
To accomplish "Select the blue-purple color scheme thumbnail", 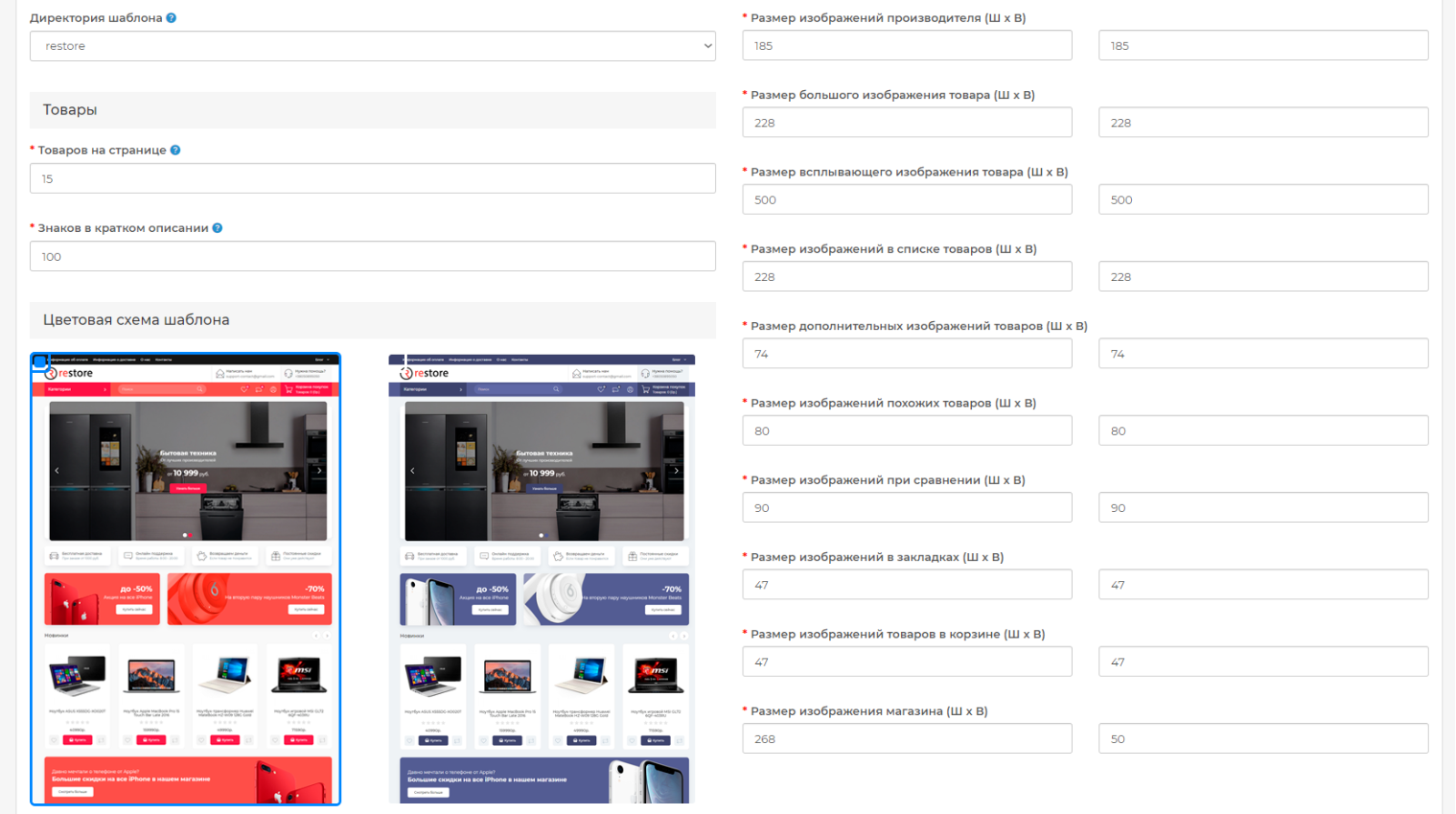I will point(541,579).
